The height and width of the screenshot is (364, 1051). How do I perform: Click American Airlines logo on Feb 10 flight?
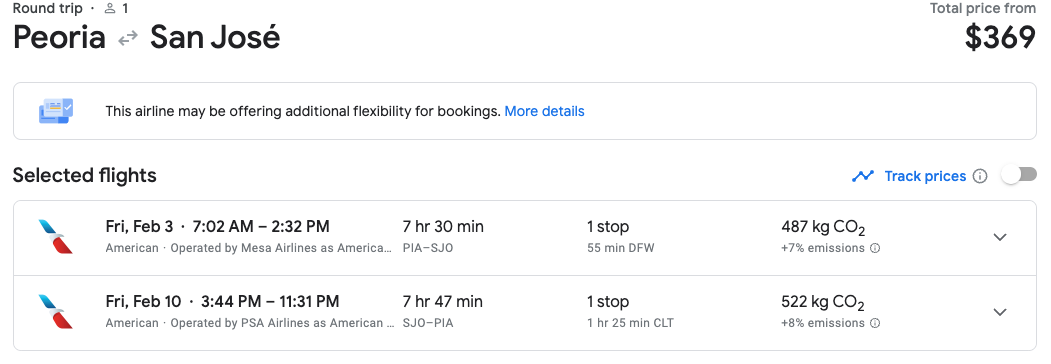(56, 312)
